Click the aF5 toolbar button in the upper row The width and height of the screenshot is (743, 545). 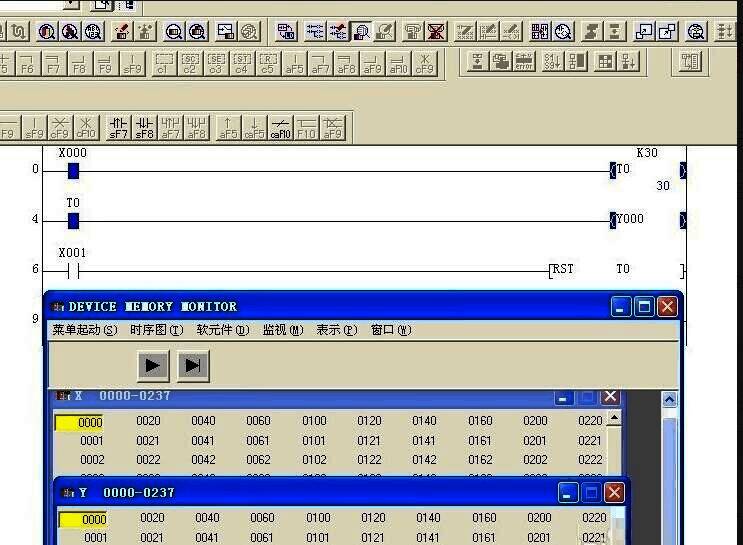(x=294, y=64)
